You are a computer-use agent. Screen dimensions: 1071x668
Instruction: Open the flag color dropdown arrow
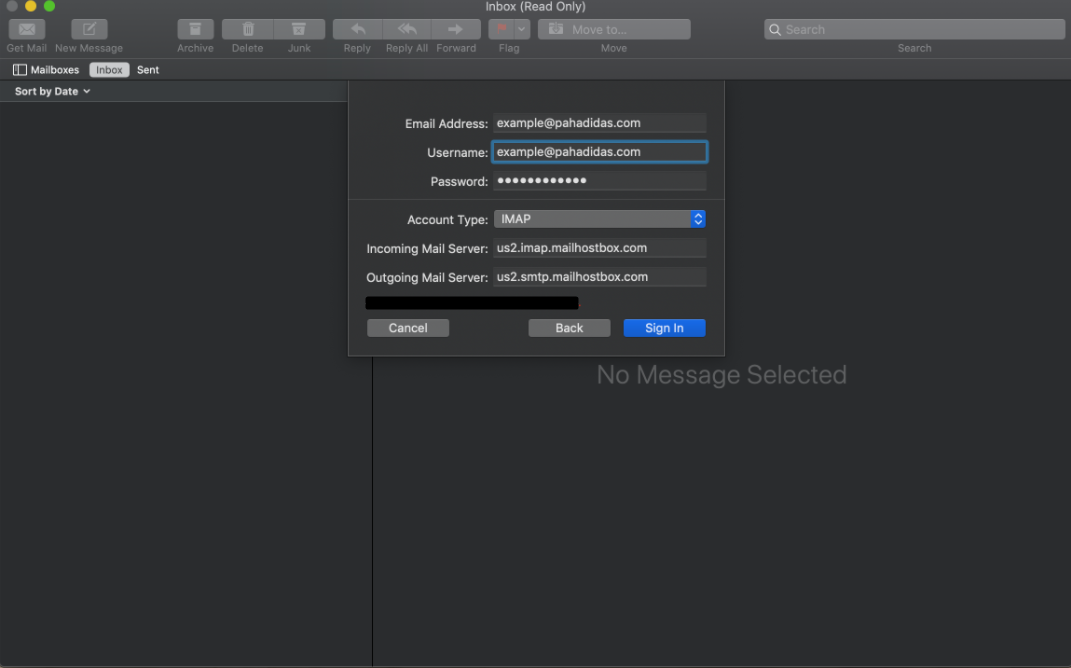click(520, 28)
